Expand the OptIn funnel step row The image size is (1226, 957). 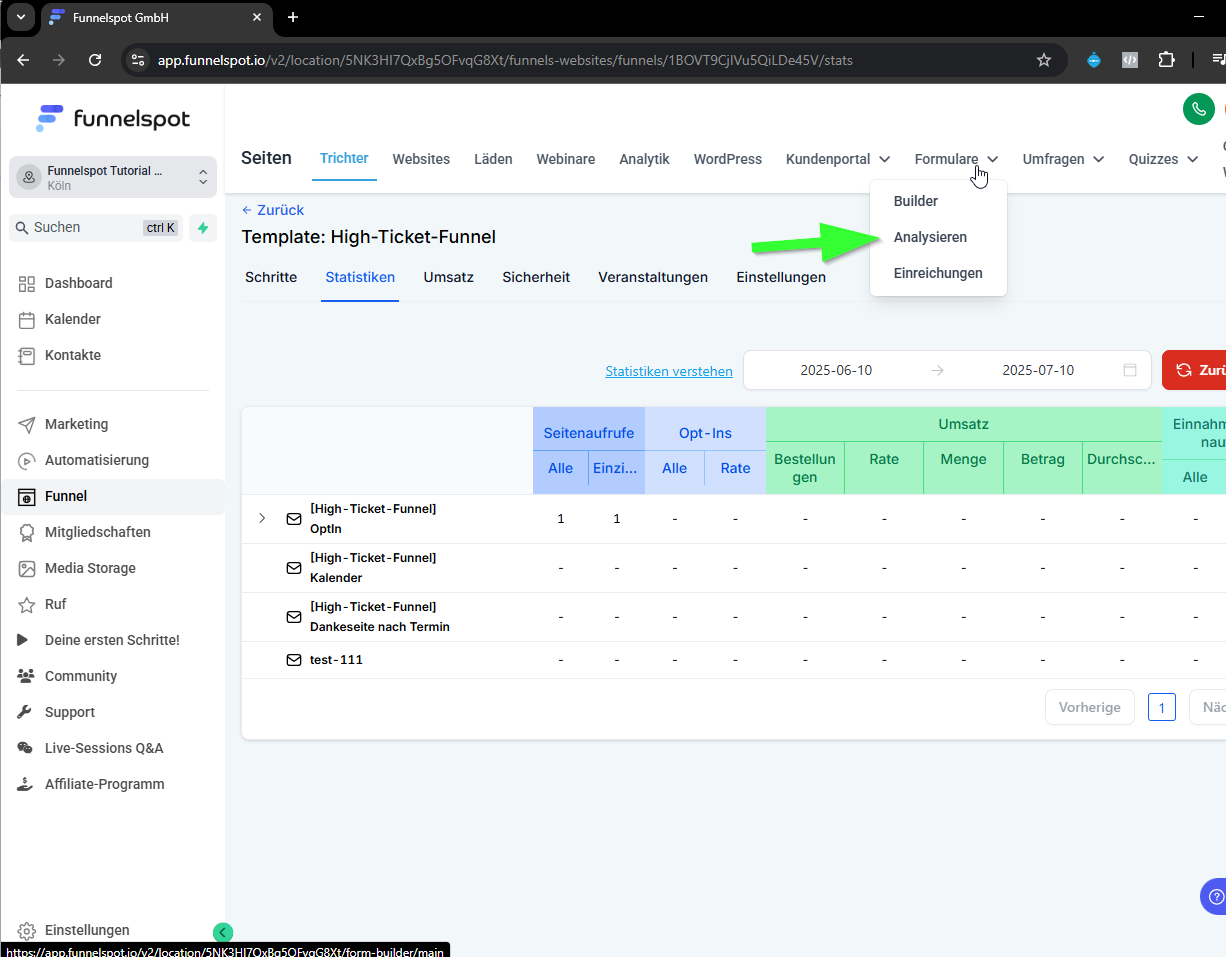tap(262, 518)
